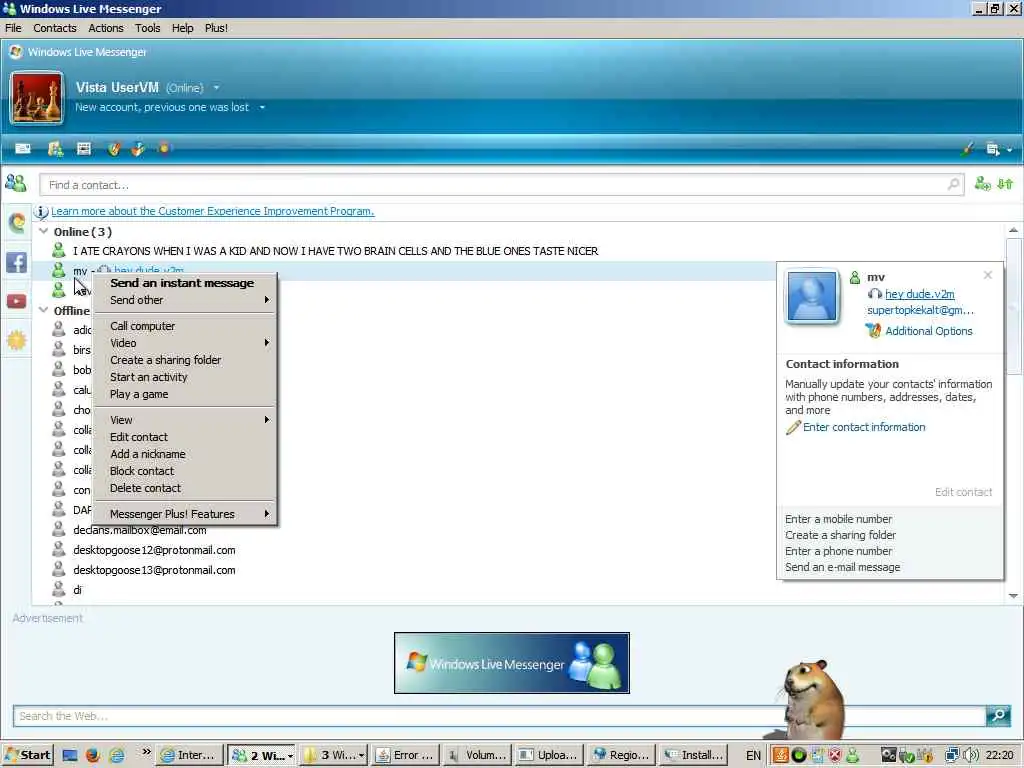Click contact list scrollbar down arrow
The image size is (1024, 768).
click(1013, 596)
